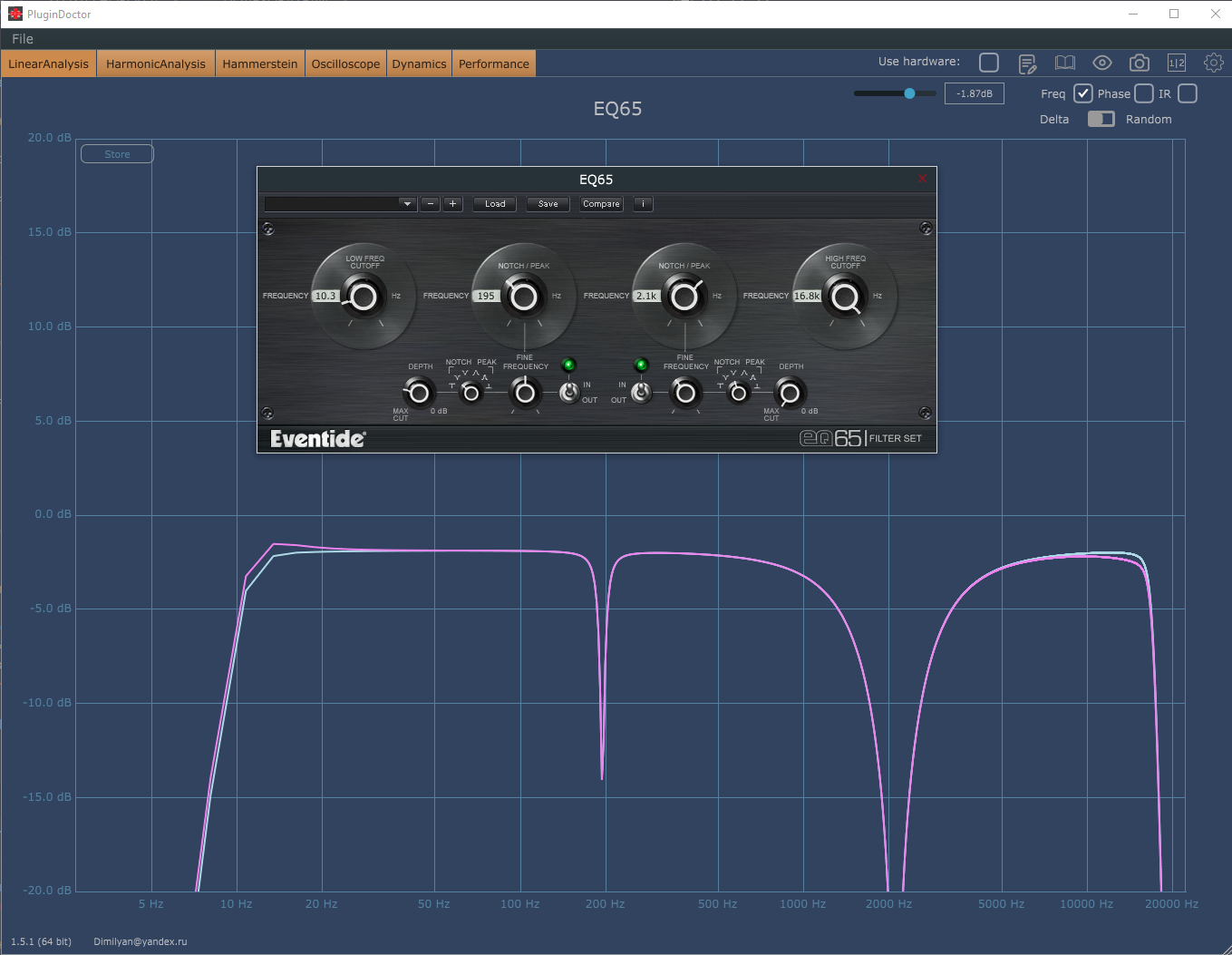The image size is (1232, 955).
Task: Switch to HarmonicAnalysis tab
Action: click(x=156, y=63)
